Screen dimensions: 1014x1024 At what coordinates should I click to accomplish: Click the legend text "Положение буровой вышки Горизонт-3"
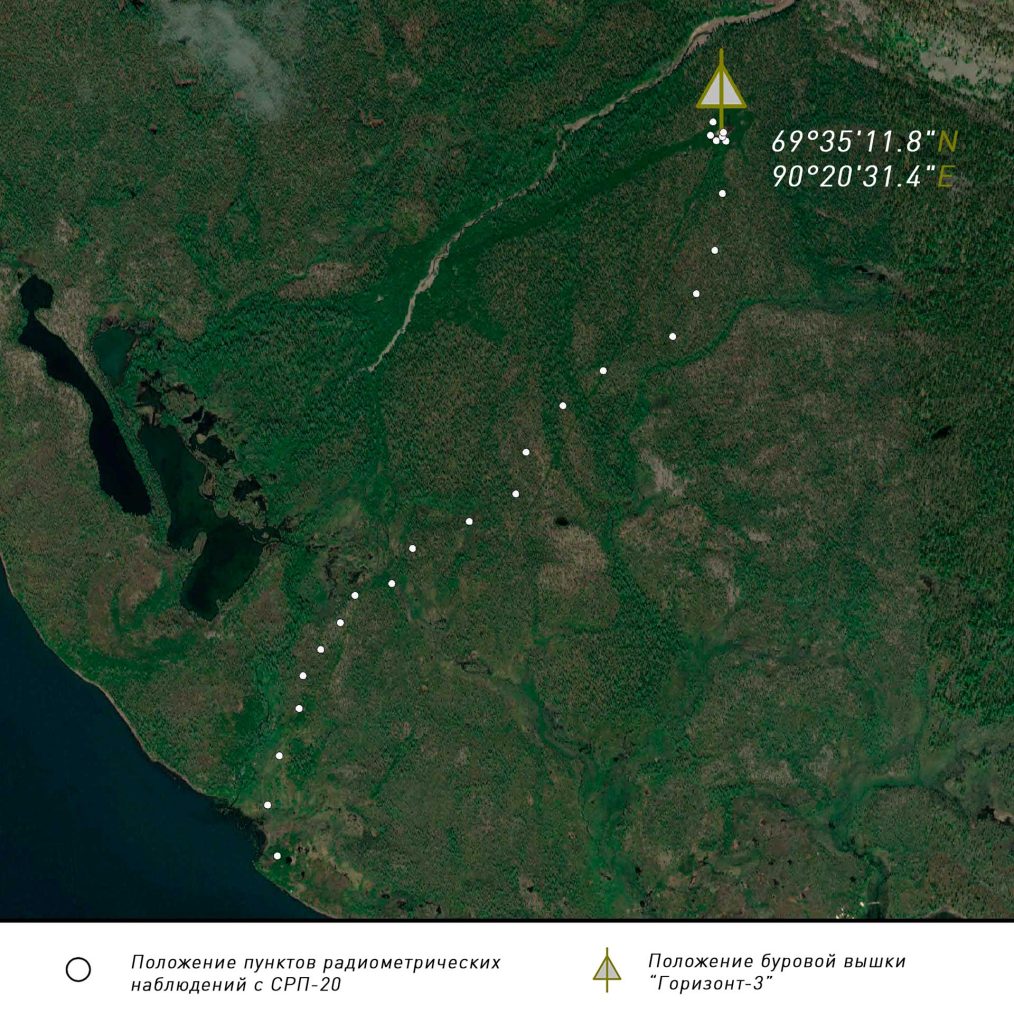776,971
